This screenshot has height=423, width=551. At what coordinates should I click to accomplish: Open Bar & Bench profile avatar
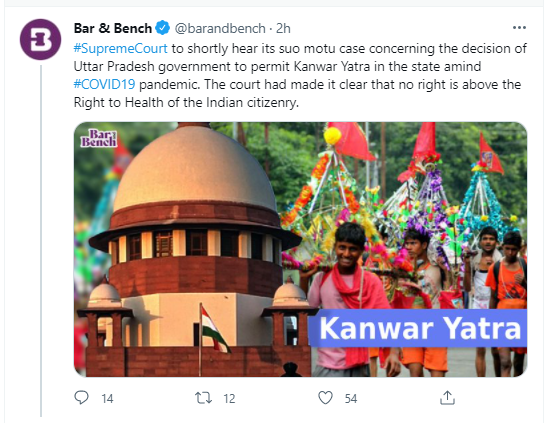tap(40, 39)
